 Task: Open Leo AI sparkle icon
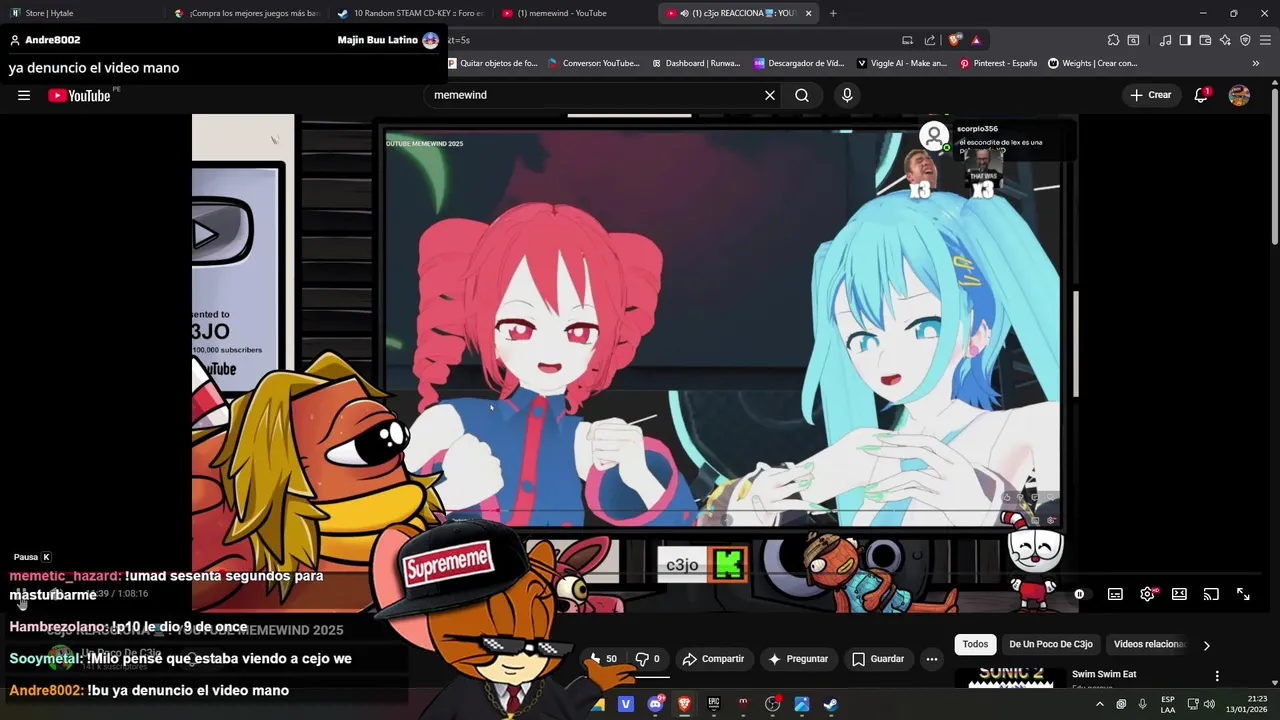[x=1225, y=40]
